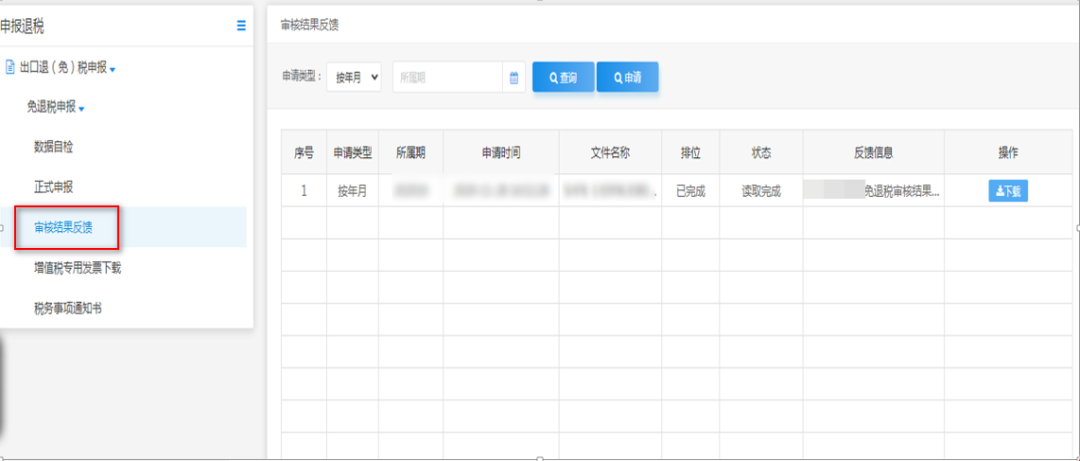Open the 按年月 application type dropdown
1080x461 pixels.
pyautogui.click(x=354, y=77)
